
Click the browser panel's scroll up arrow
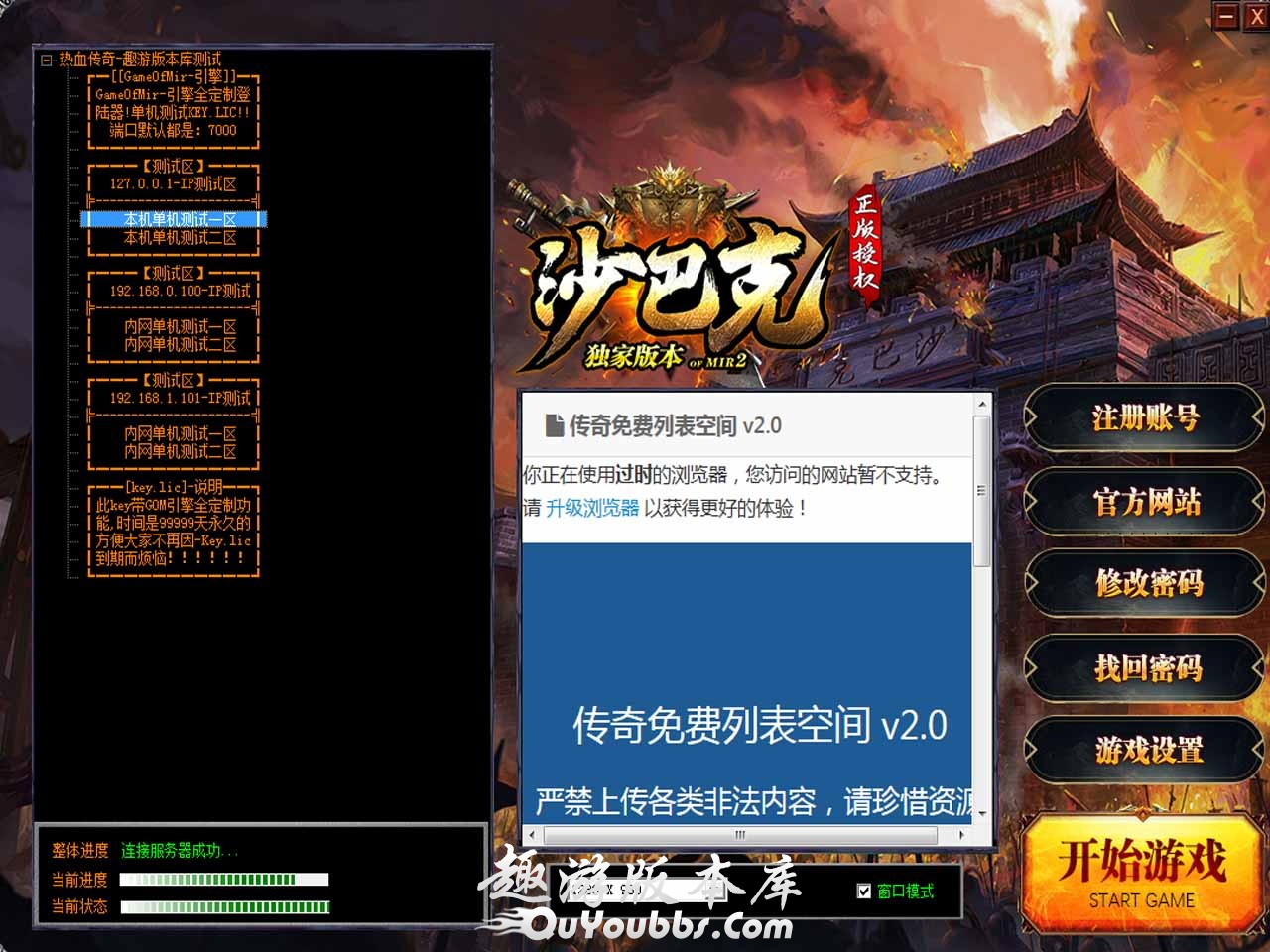[982, 404]
